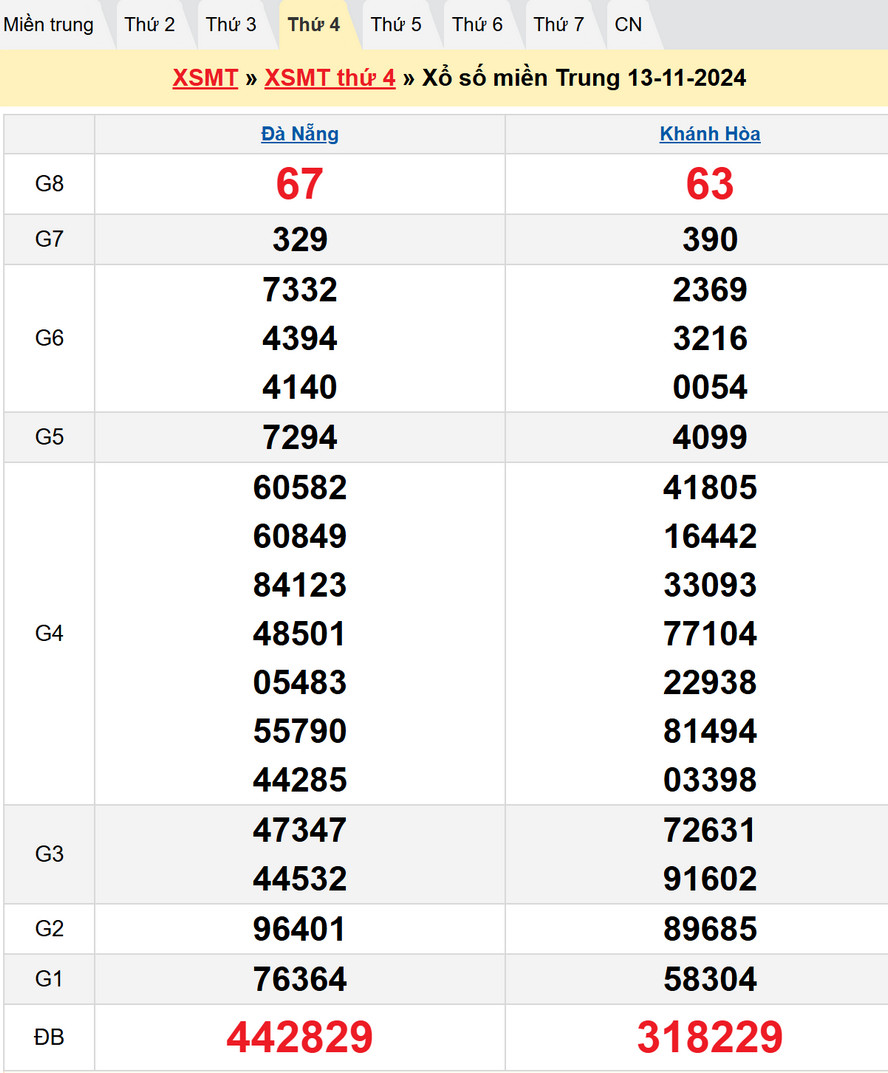Select the red G8 number 63
The width and height of the screenshot is (888, 1073).
710,184
